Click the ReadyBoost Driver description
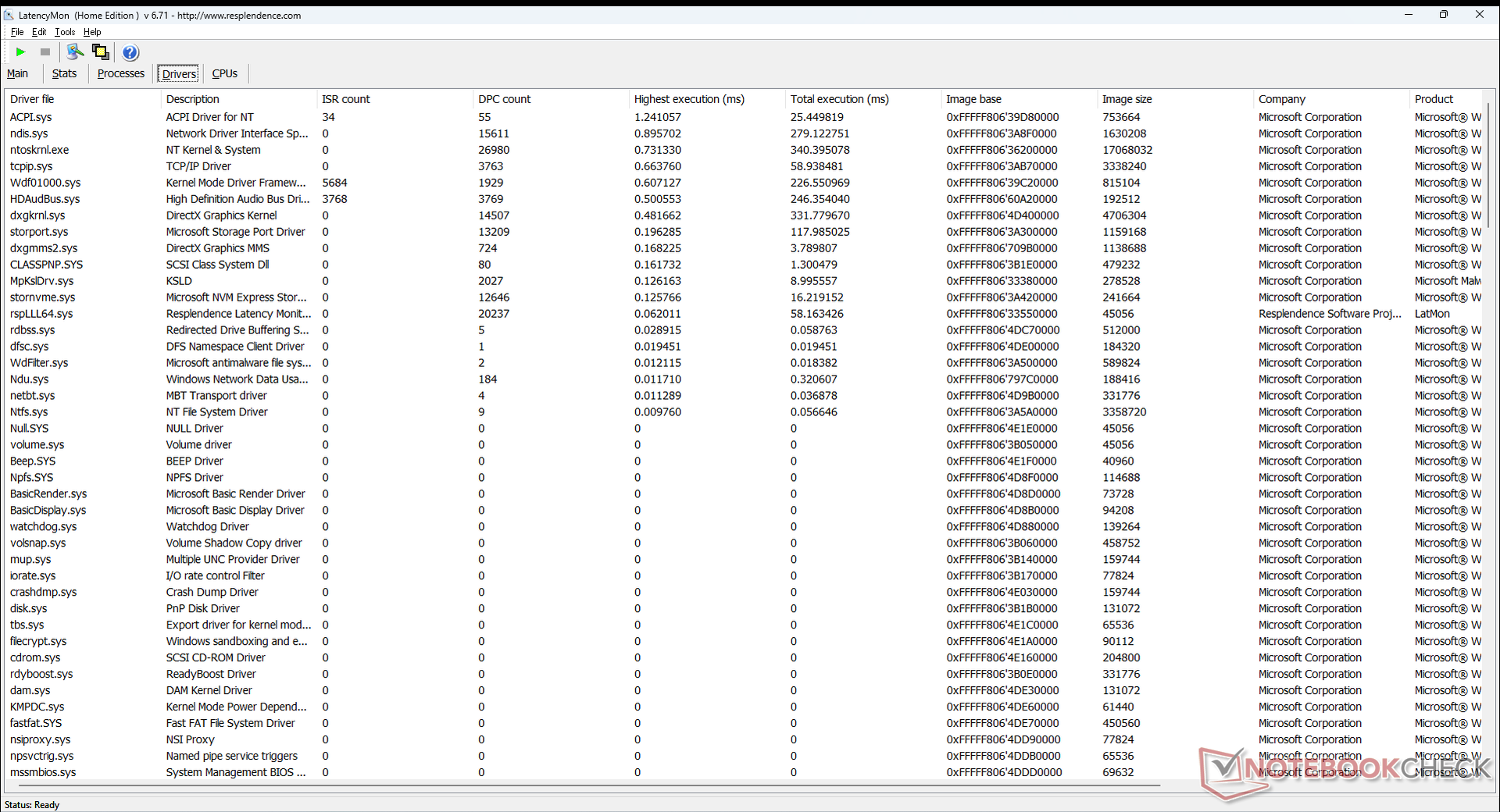This screenshot has width=1500, height=812. (x=211, y=675)
